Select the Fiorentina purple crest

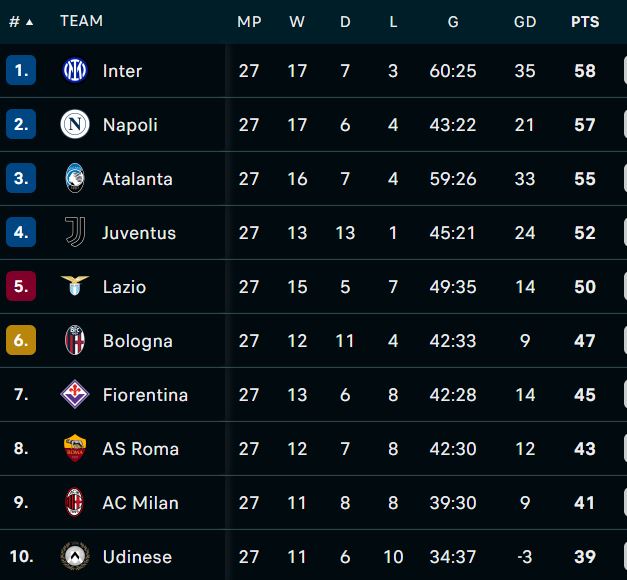coord(75,394)
